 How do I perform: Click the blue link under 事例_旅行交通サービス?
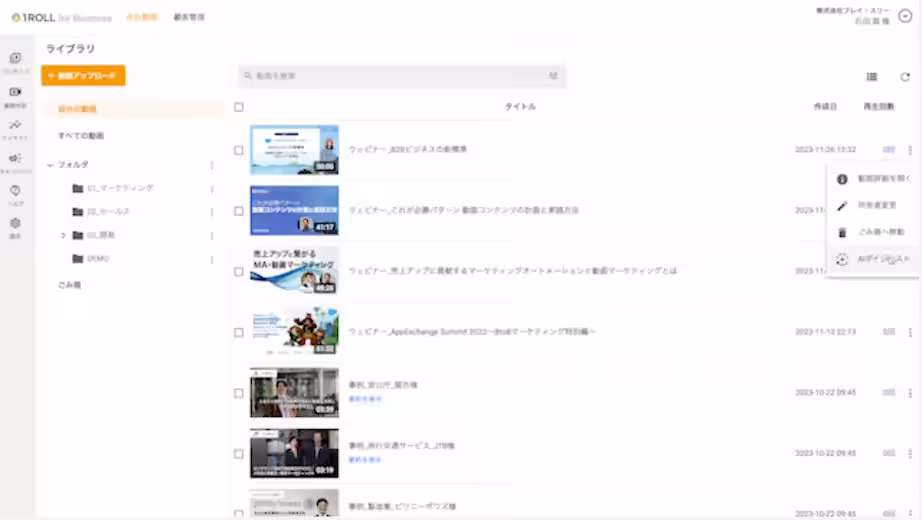[365, 459]
